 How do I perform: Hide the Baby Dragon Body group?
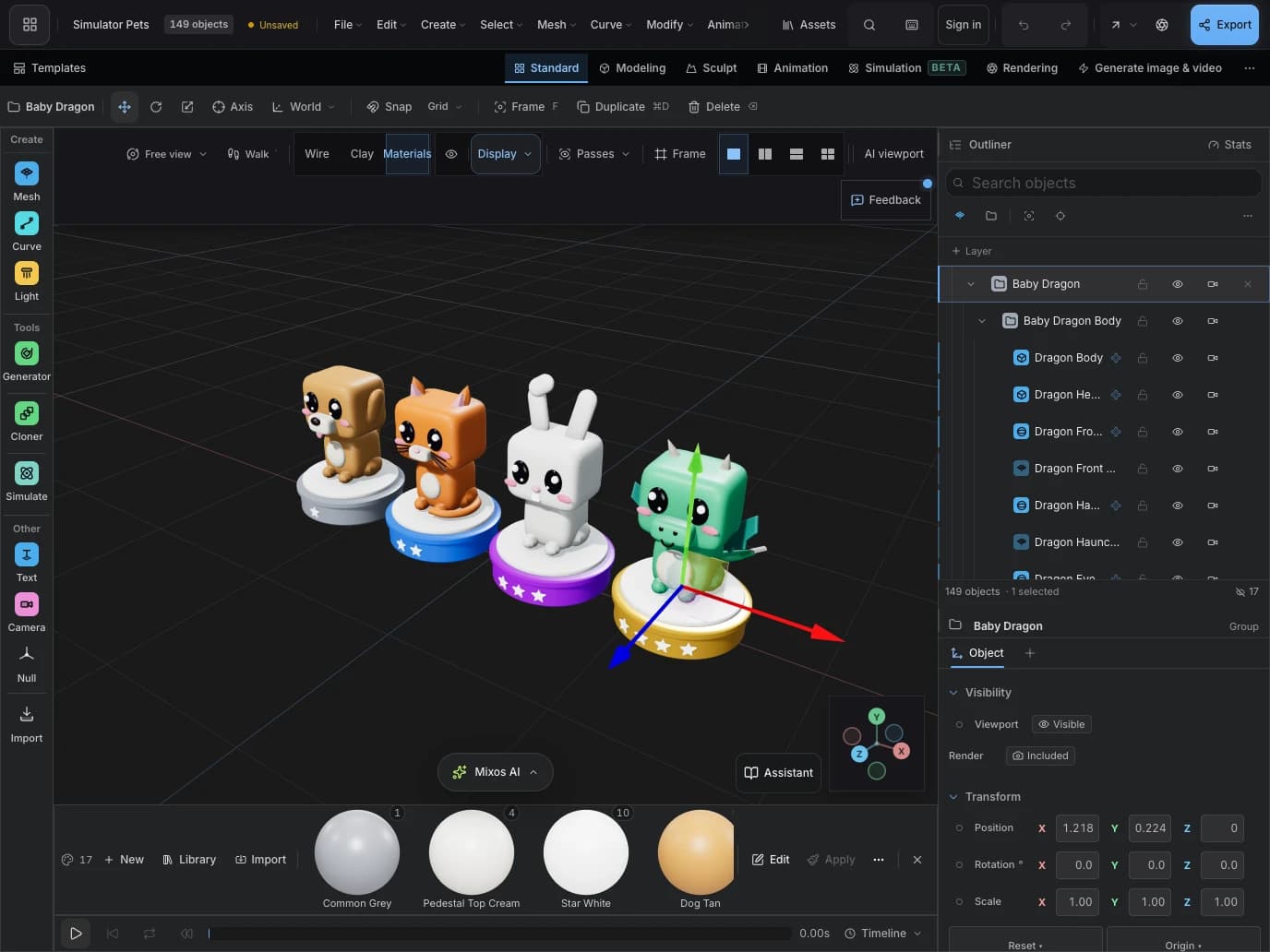coord(1178,321)
